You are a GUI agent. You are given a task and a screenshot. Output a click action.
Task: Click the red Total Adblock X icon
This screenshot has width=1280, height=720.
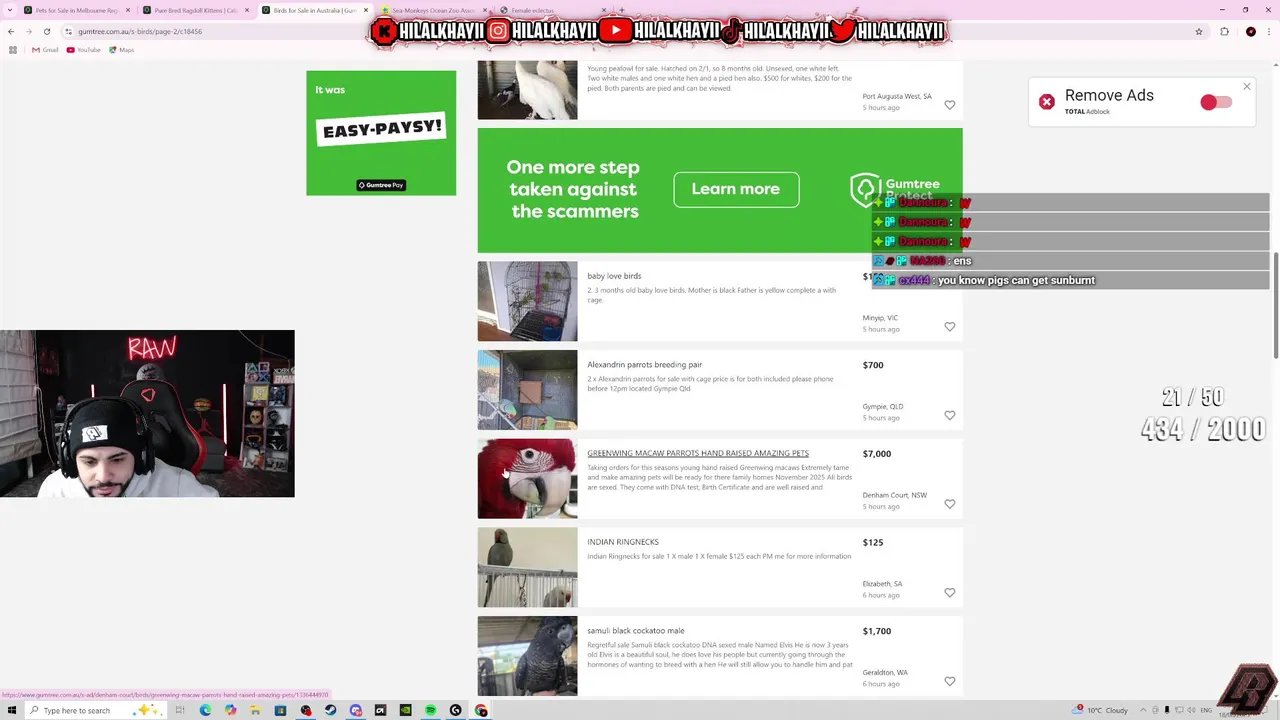click(1046, 102)
